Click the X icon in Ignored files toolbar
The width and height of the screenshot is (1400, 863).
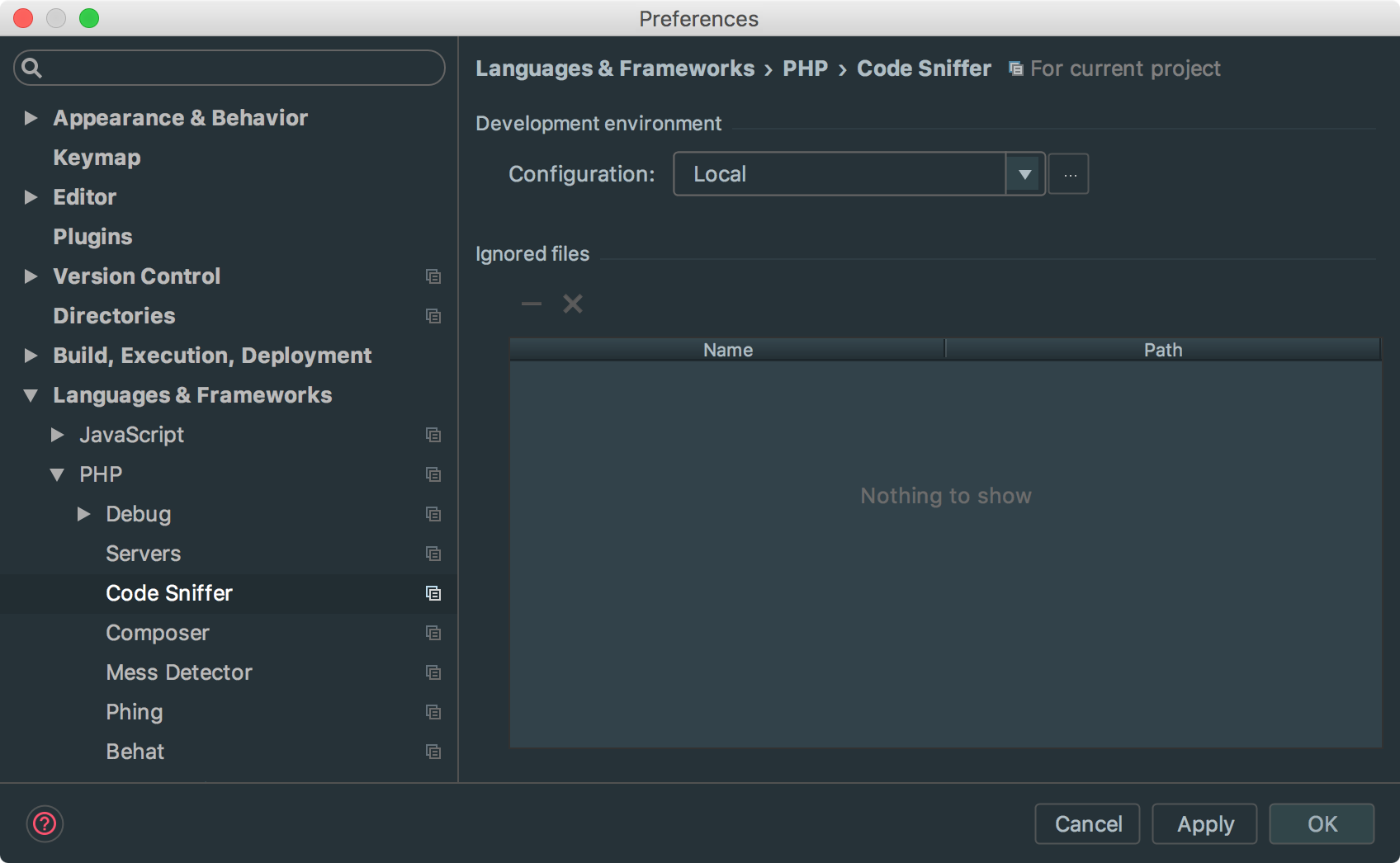(x=572, y=304)
